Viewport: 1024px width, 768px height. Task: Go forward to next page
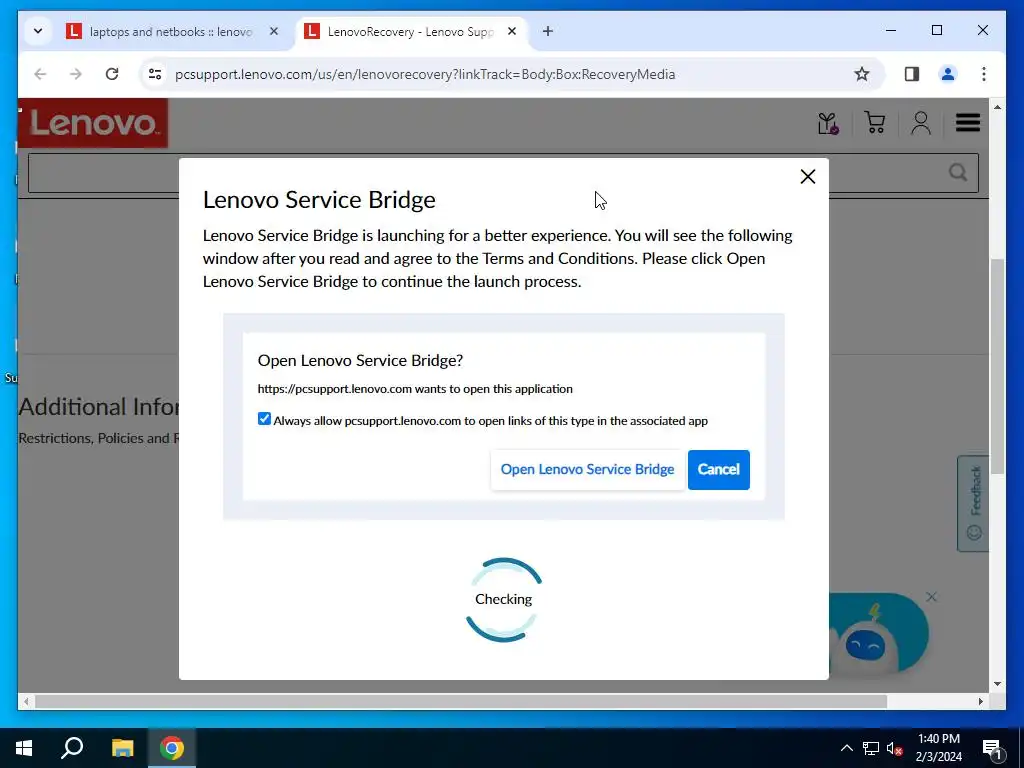click(76, 74)
